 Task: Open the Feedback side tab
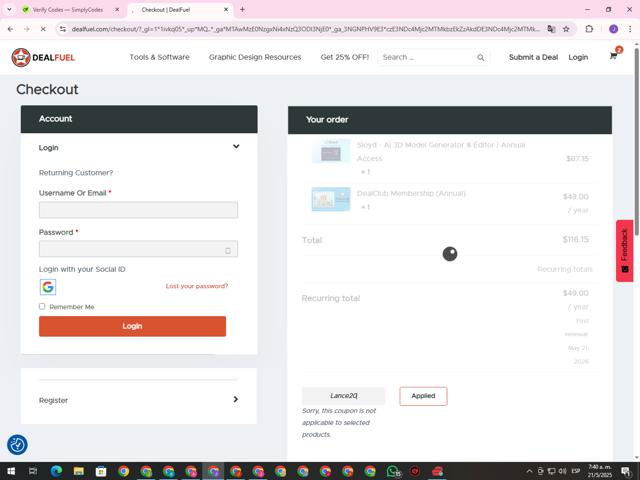pyautogui.click(x=624, y=251)
